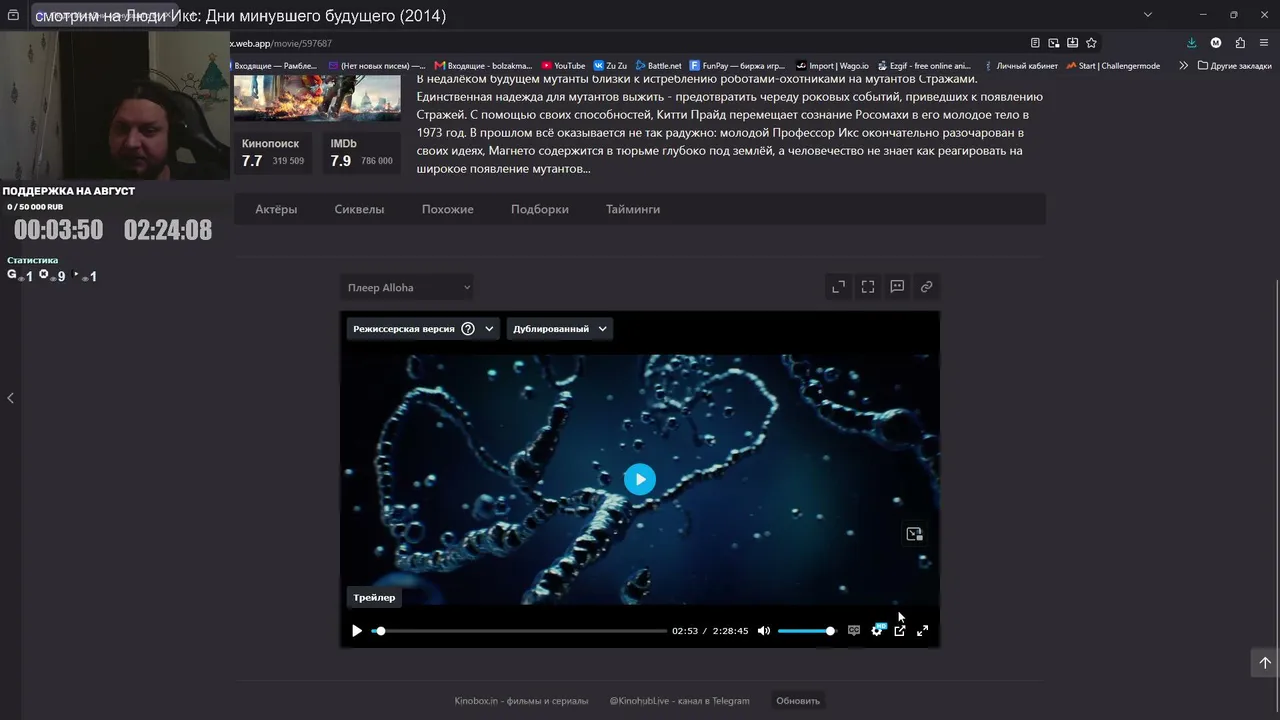Toggle subtitles CC icon in the player
The height and width of the screenshot is (720, 1280).
pyautogui.click(x=854, y=631)
